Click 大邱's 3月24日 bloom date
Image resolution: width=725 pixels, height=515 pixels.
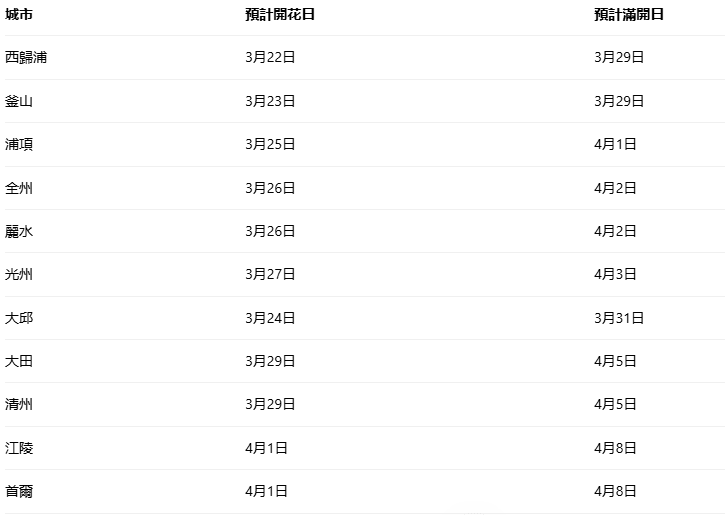coord(270,318)
